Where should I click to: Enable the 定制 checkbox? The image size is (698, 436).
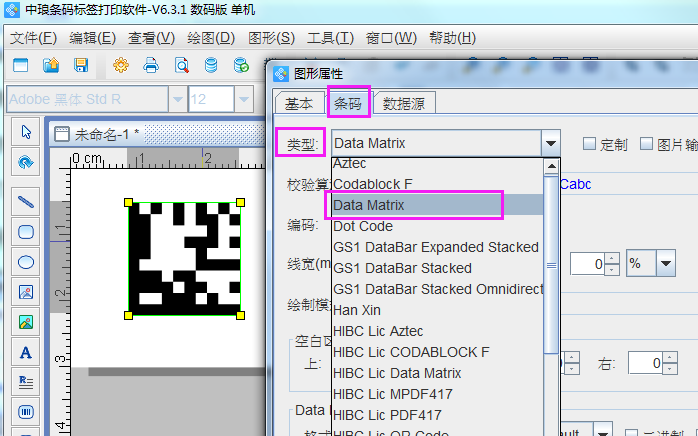589,144
